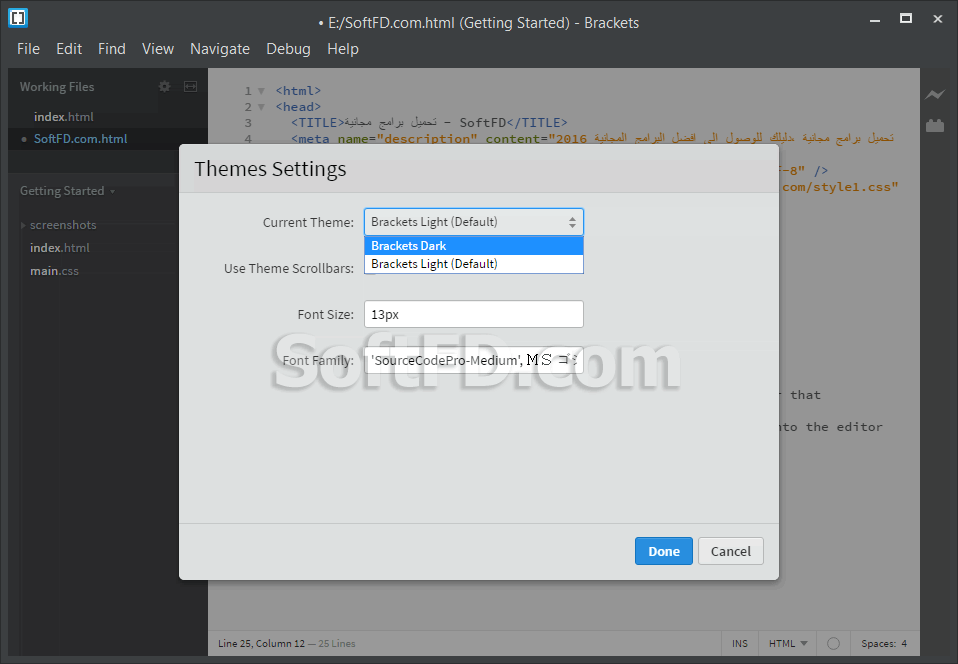Viewport: 958px width, 664px height.
Task: Open Getting Started project dropdown
Action: pyautogui.click(x=67, y=191)
